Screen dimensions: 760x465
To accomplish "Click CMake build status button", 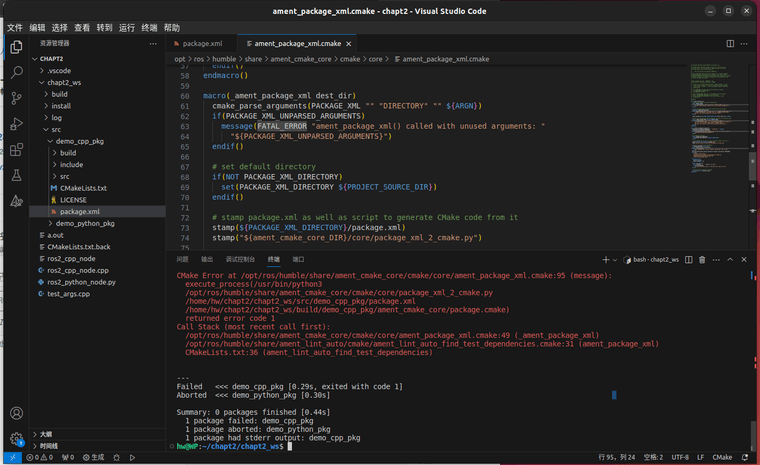I will point(93,457).
